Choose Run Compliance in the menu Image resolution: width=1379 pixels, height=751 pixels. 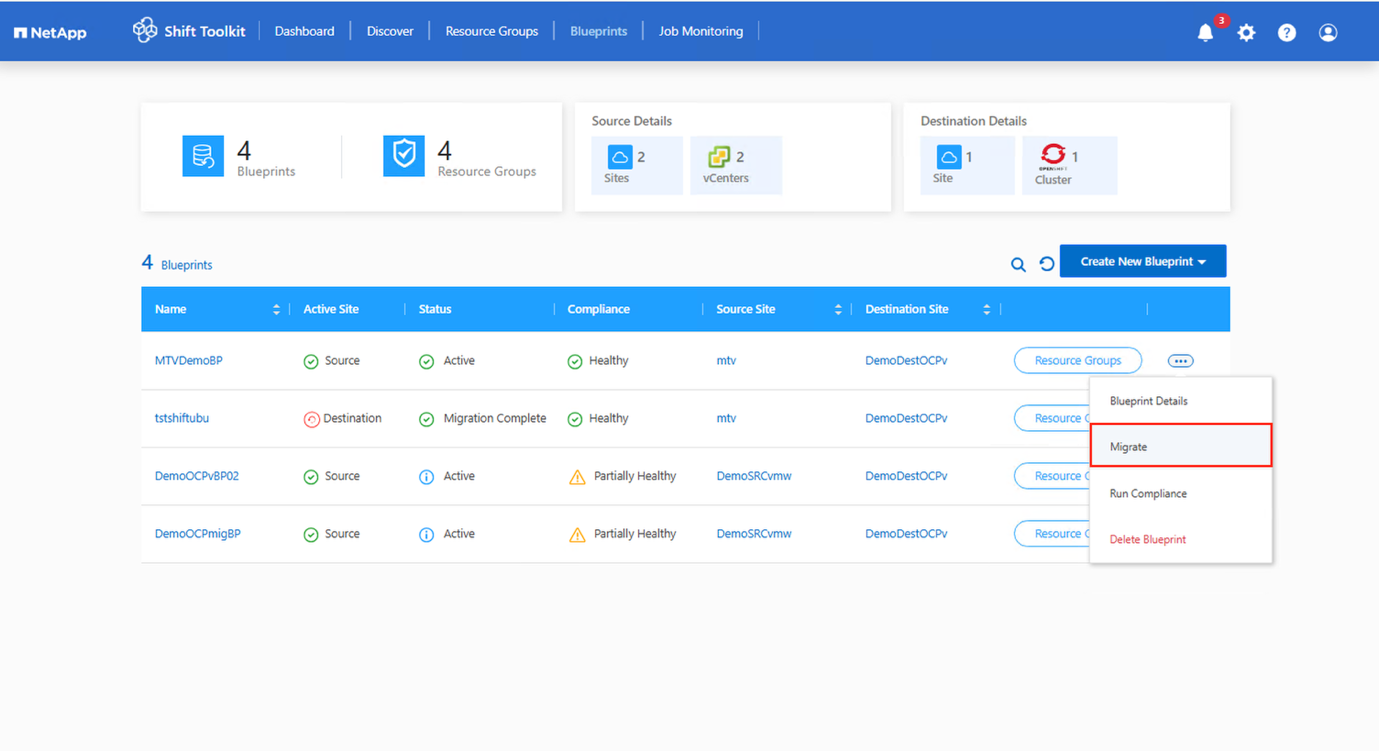click(x=1148, y=494)
